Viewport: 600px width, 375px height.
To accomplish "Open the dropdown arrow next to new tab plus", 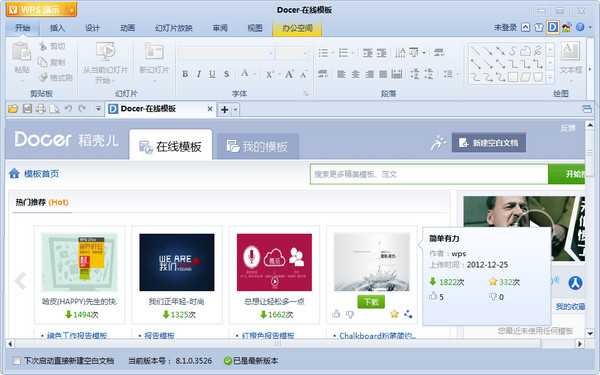I will (235, 110).
